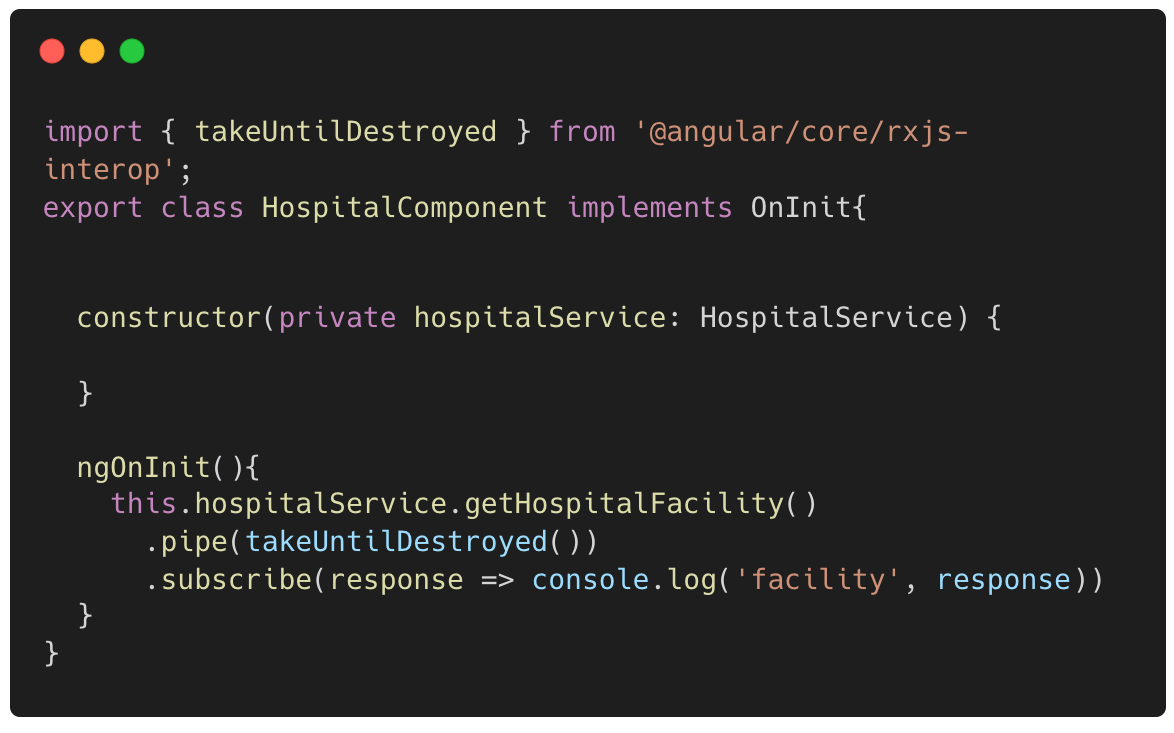Click the HospitalService type annotation

pyautogui.click(x=827, y=318)
